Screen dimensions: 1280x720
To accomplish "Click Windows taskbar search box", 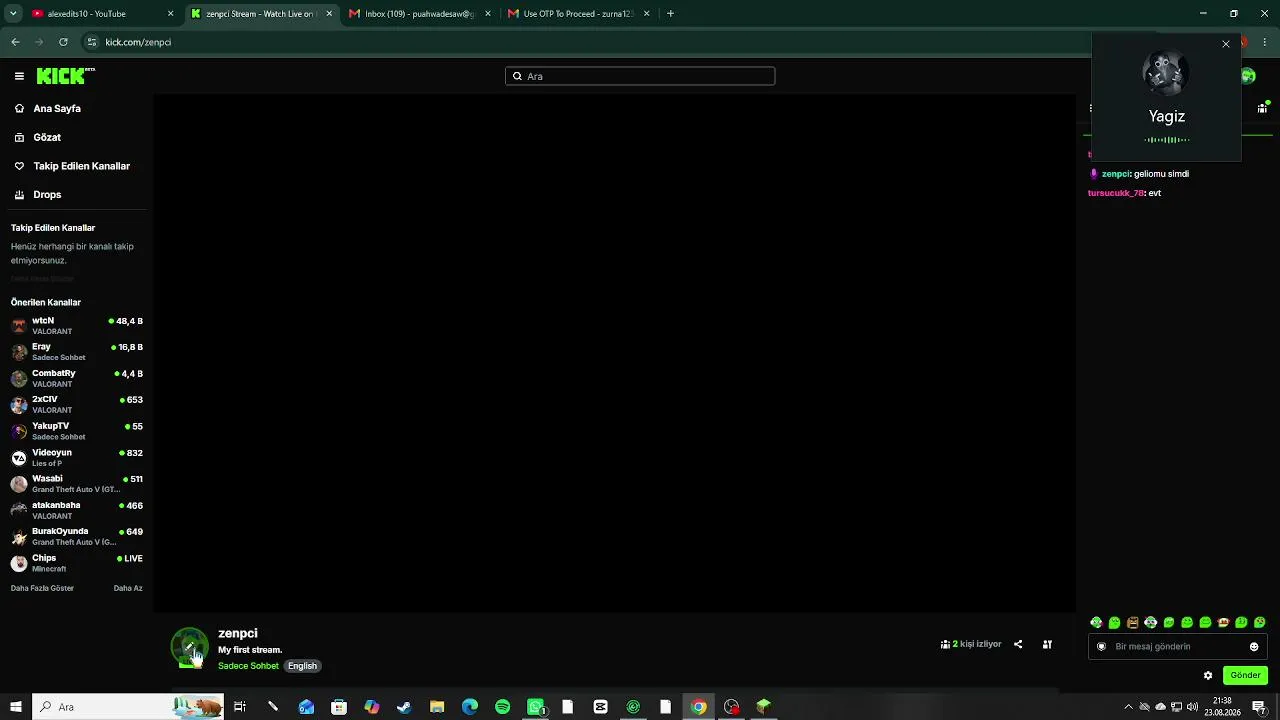I will point(128,707).
